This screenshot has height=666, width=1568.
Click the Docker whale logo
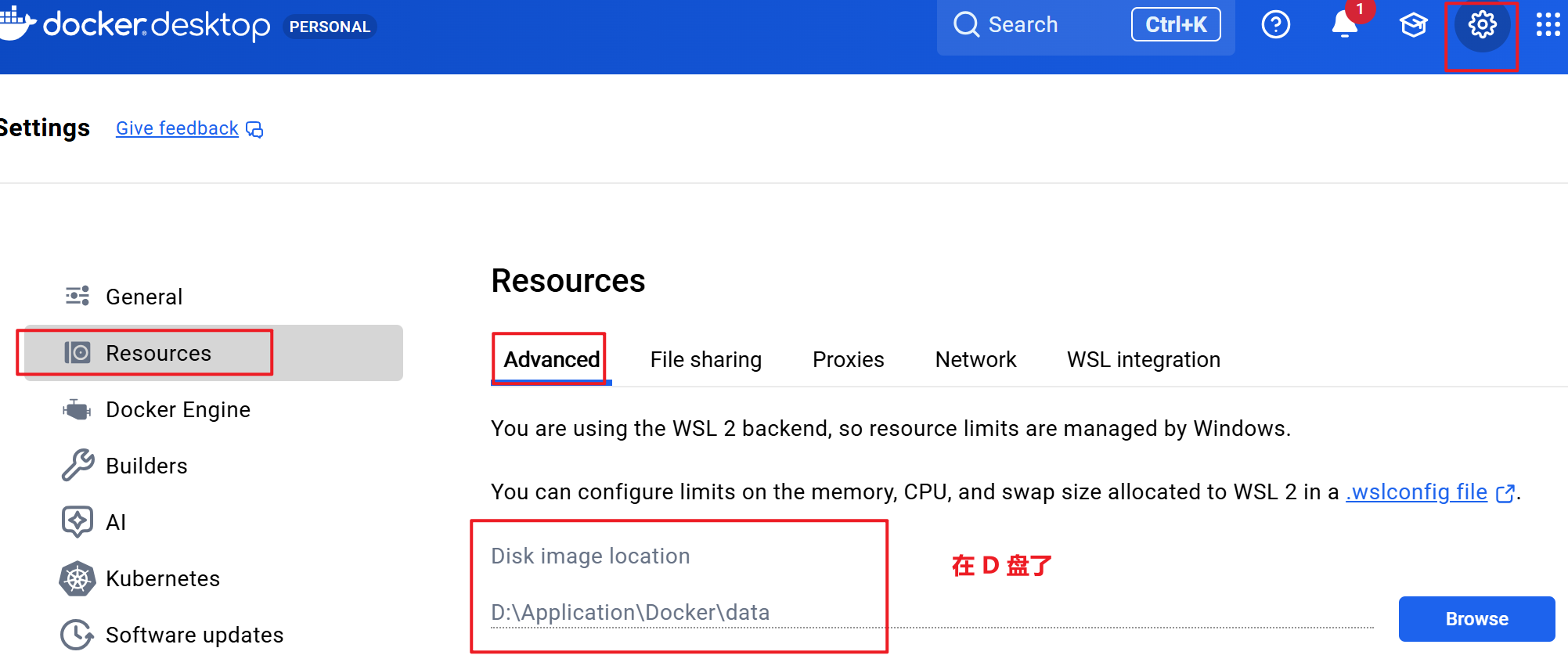(x=17, y=23)
